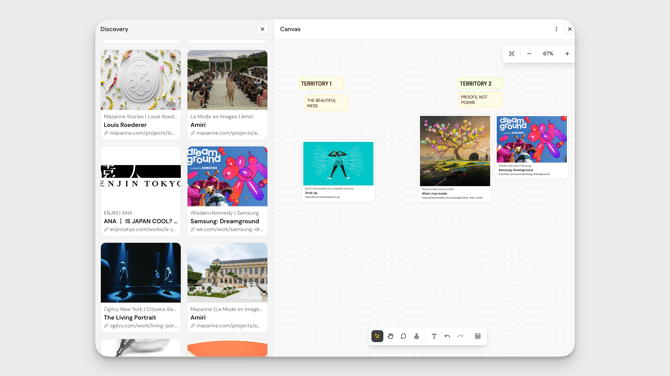Viewport: 670px width, 376px height.
Task: Open the grid layout tool
Action: pyautogui.click(x=478, y=336)
